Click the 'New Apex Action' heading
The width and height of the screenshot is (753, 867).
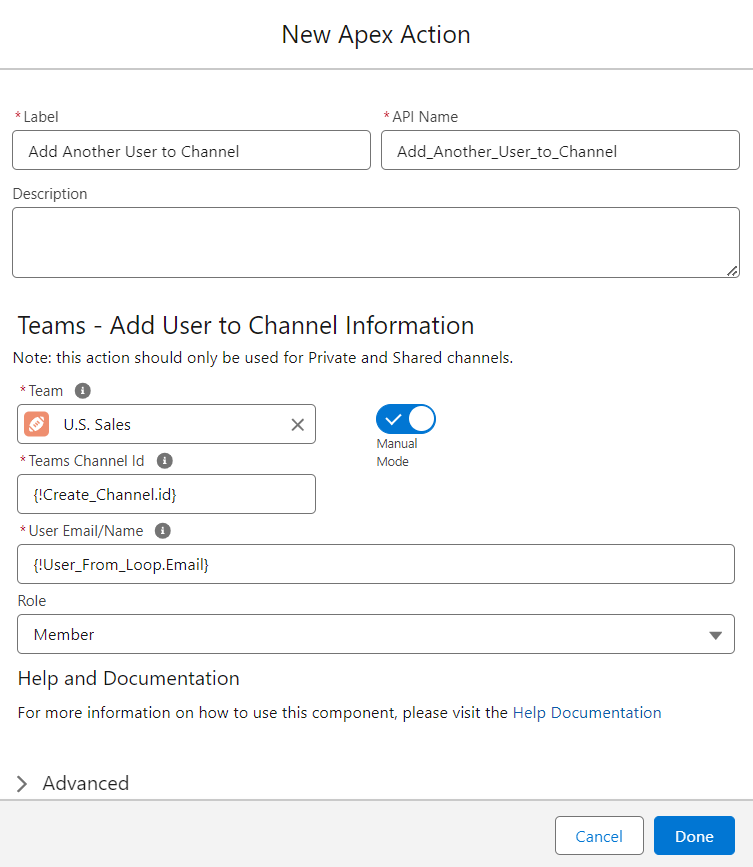pyautogui.click(x=376, y=35)
